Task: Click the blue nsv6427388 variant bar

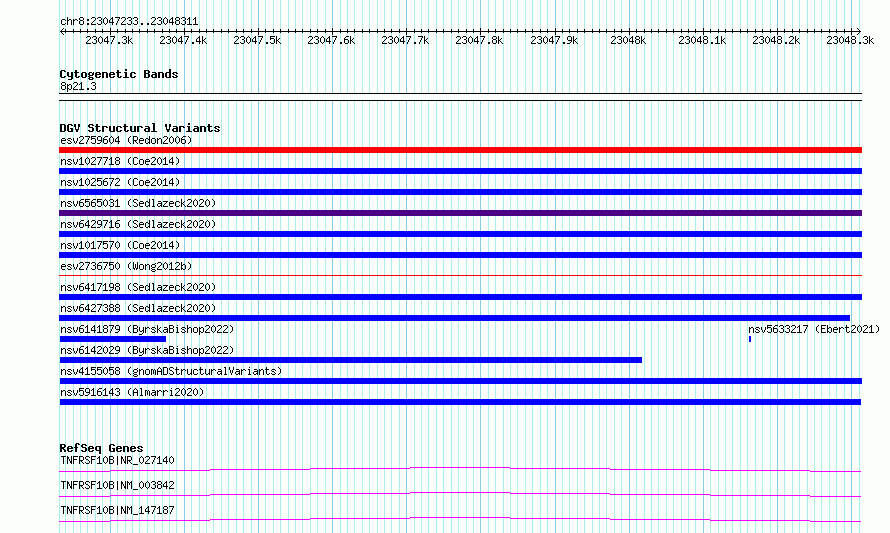Action: point(455,318)
